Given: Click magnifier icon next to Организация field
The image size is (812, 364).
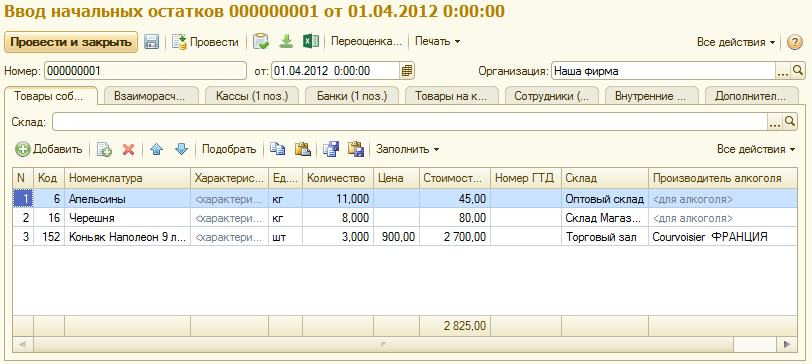Looking at the screenshot, I should (798, 71).
